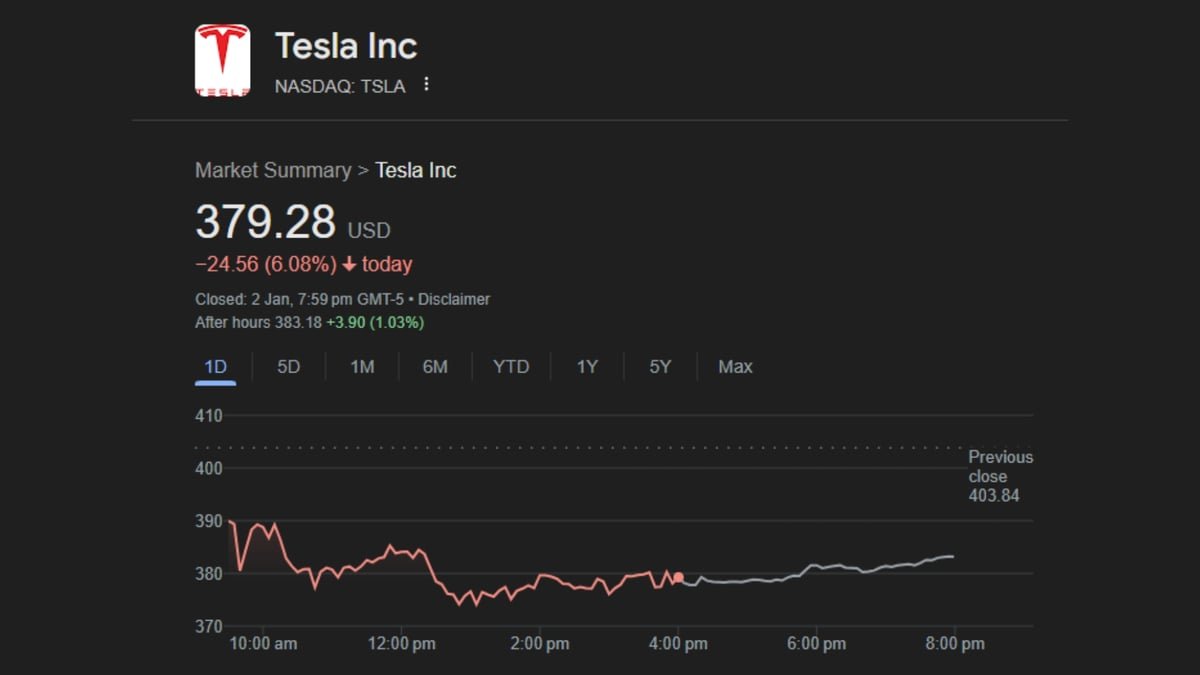The width and height of the screenshot is (1200, 675).
Task: Switch to the 5D chart range
Action: pos(288,367)
